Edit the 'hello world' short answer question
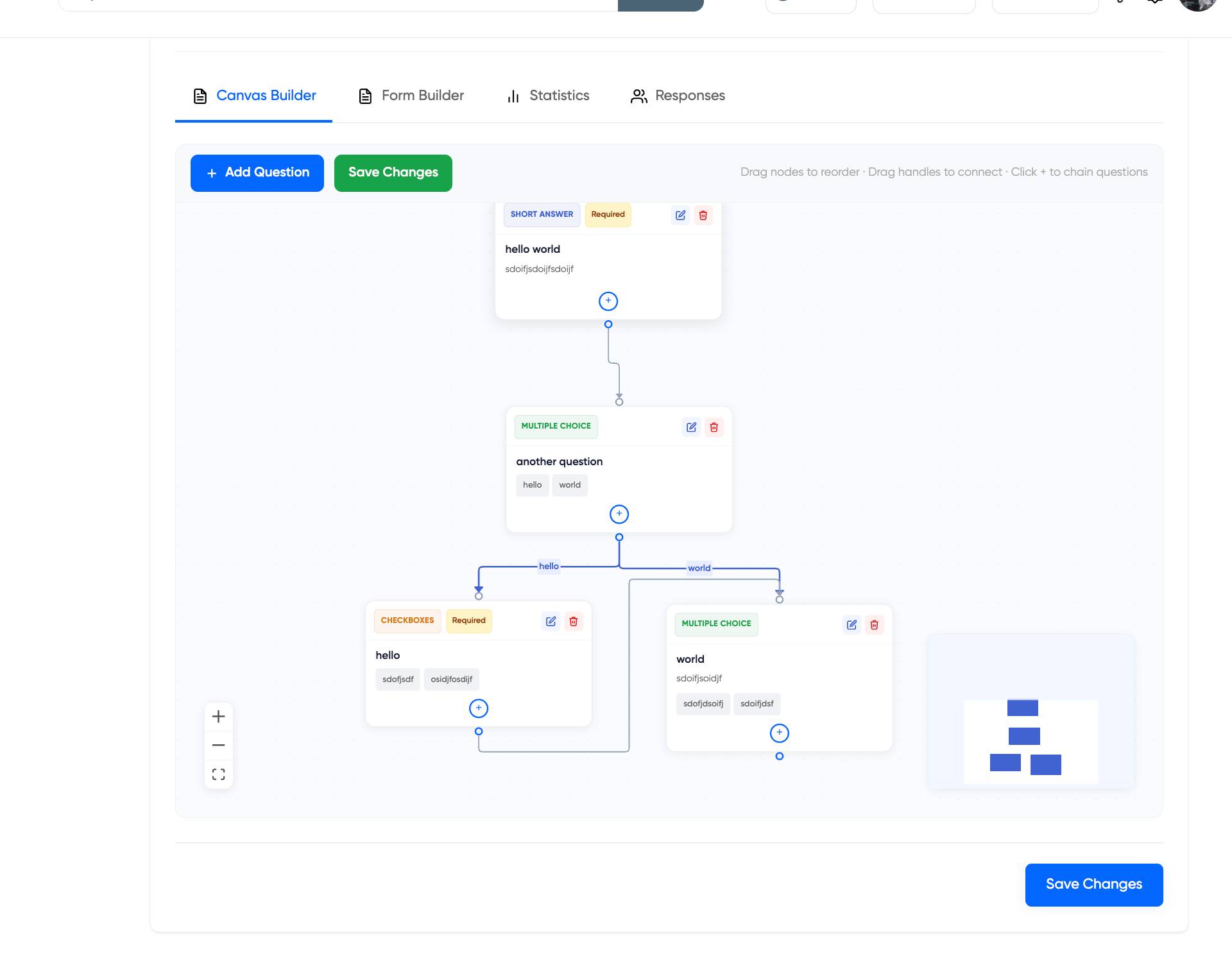Screen dimensions: 1232x956 pyautogui.click(x=680, y=216)
